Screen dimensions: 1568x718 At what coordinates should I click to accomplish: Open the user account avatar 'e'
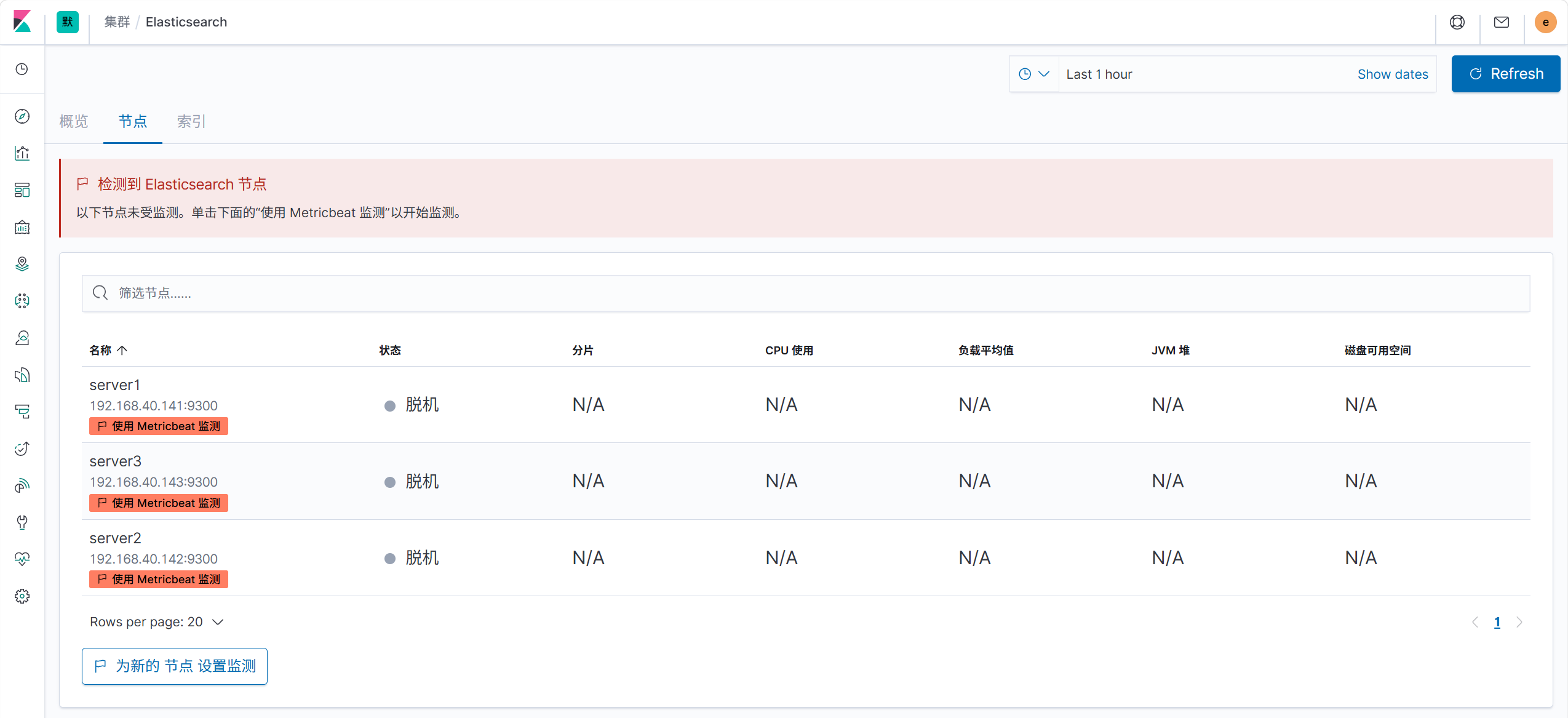point(1546,22)
